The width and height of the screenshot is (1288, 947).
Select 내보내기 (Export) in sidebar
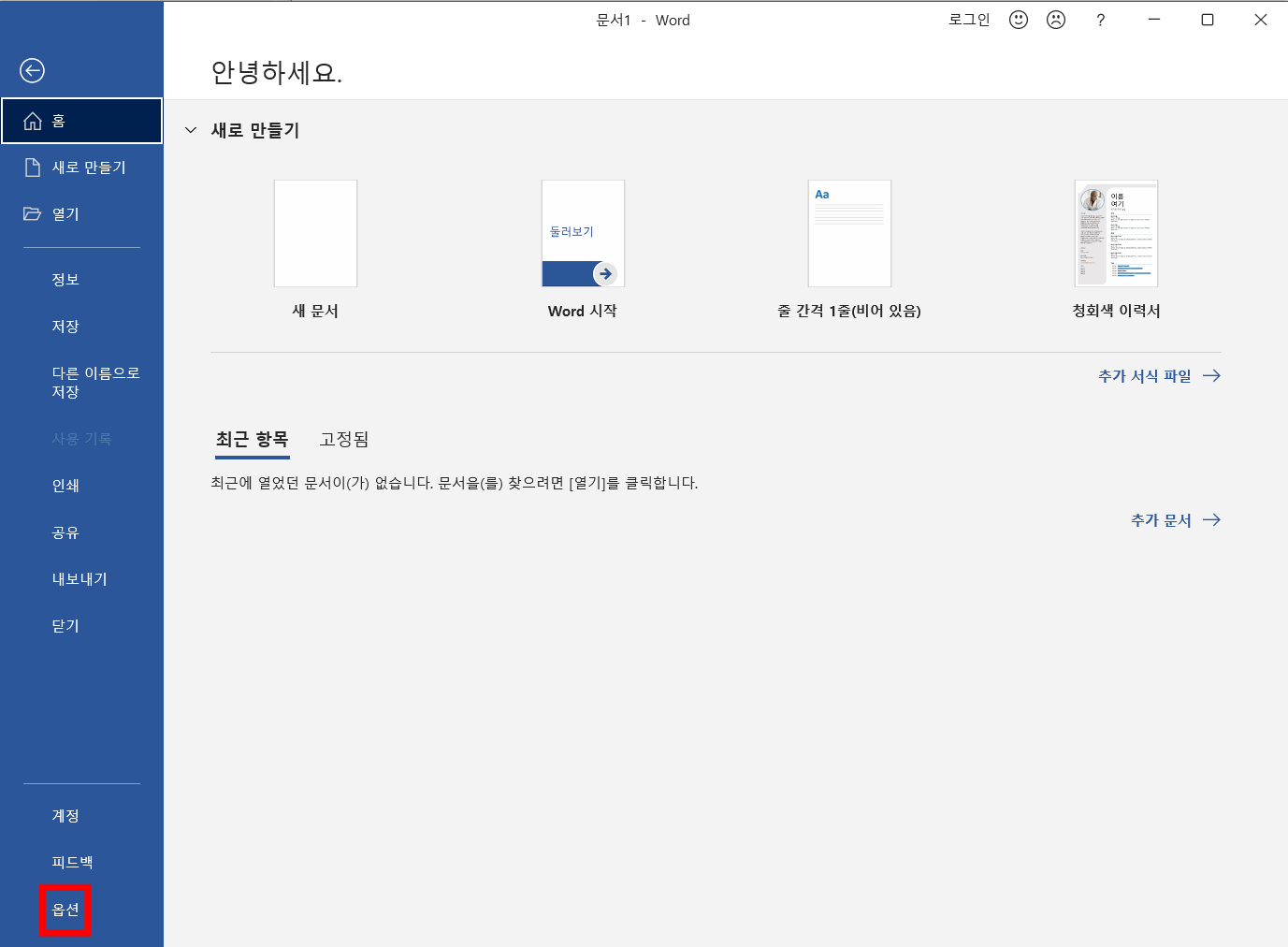click(x=78, y=578)
